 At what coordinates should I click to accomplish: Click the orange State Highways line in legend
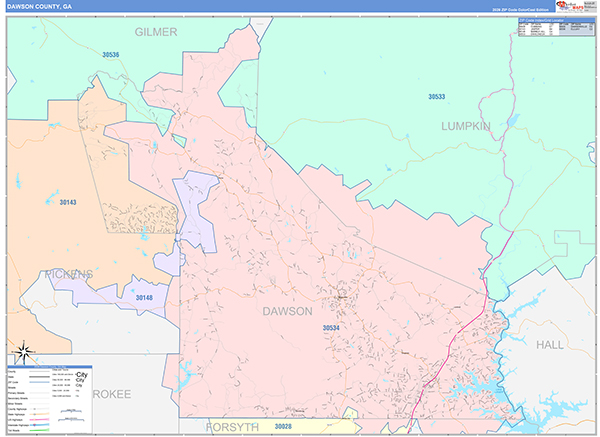[x=39, y=414]
